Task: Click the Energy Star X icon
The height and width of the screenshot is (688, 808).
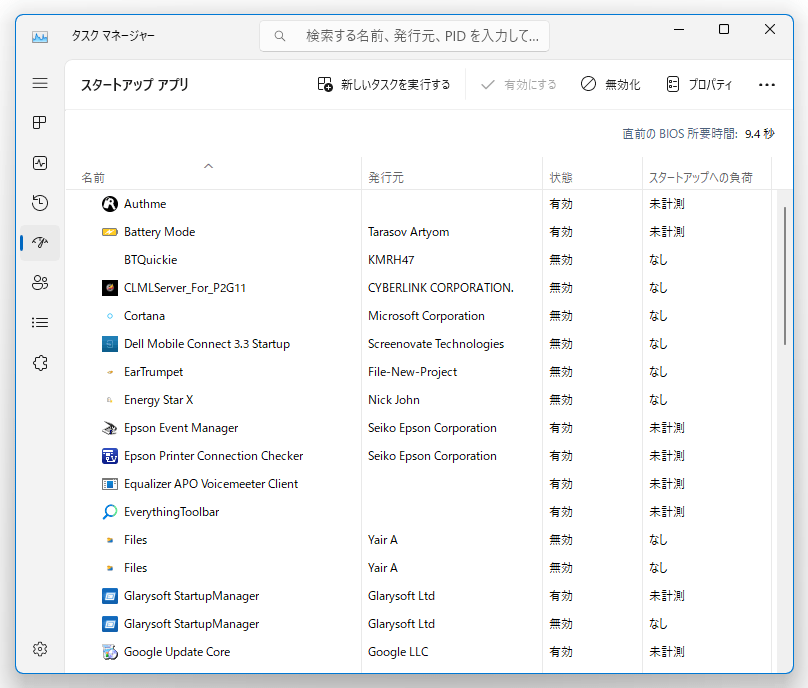Action: click(x=109, y=400)
